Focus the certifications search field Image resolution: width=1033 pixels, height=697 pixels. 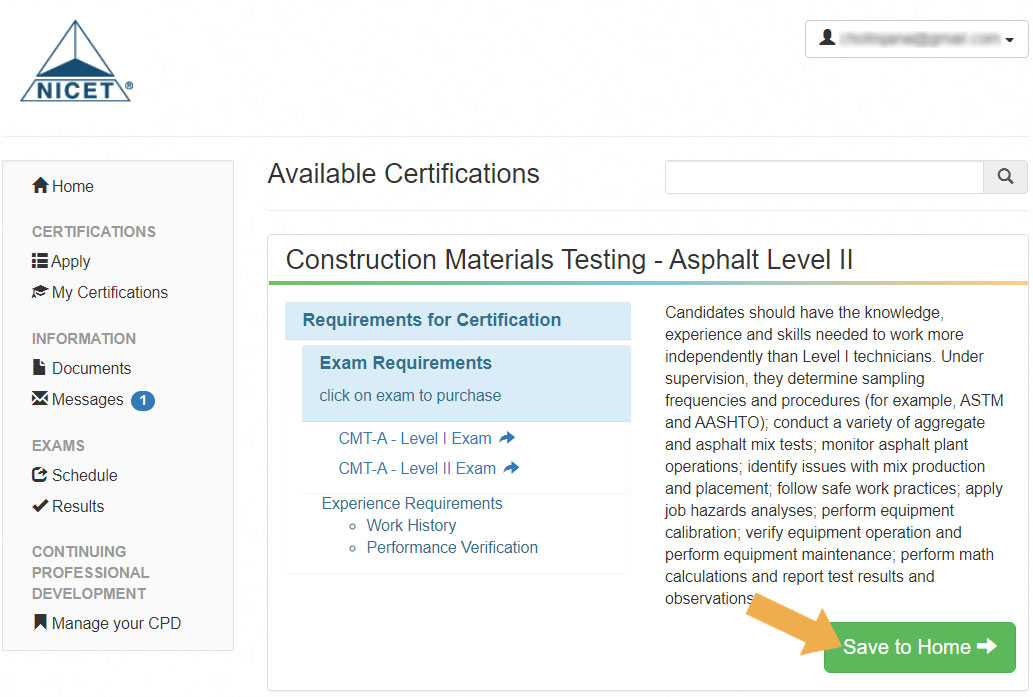coord(824,177)
